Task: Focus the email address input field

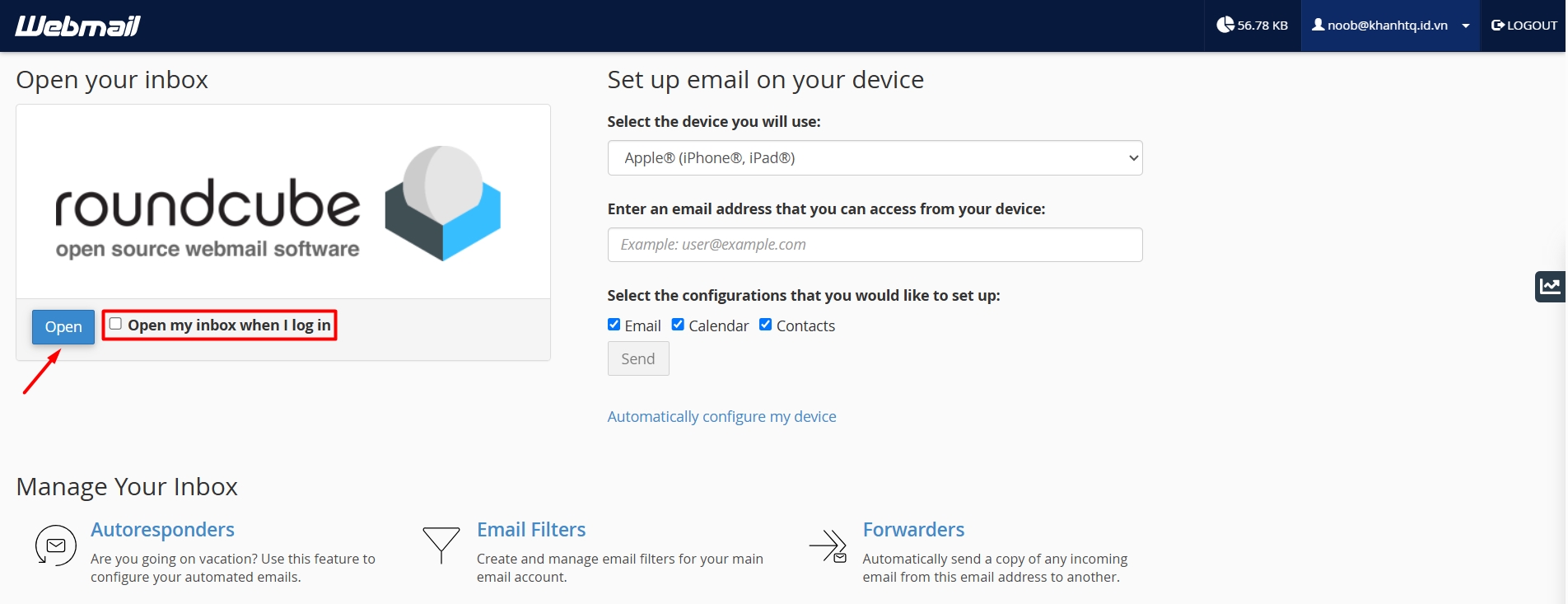Action: pos(875,245)
